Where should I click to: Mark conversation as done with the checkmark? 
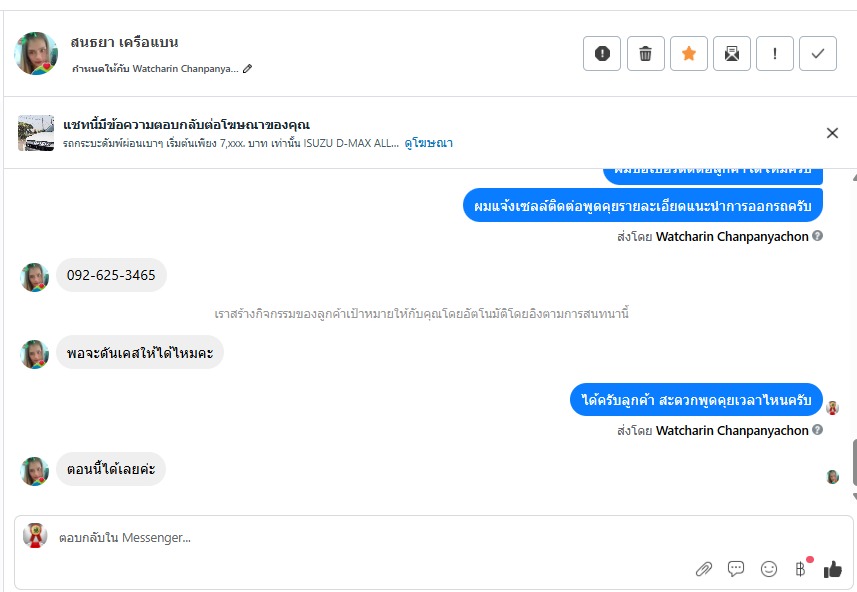818,54
